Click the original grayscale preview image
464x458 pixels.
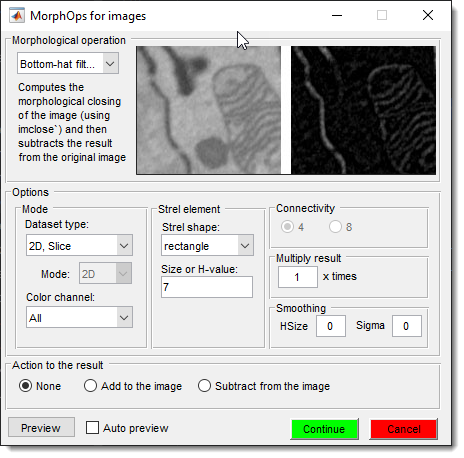[x=209, y=110]
